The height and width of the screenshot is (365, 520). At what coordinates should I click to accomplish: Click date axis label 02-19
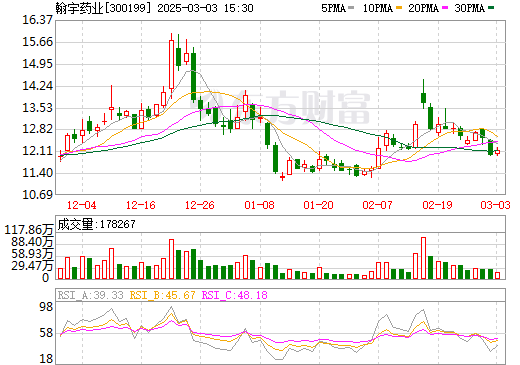(x=437, y=205)
